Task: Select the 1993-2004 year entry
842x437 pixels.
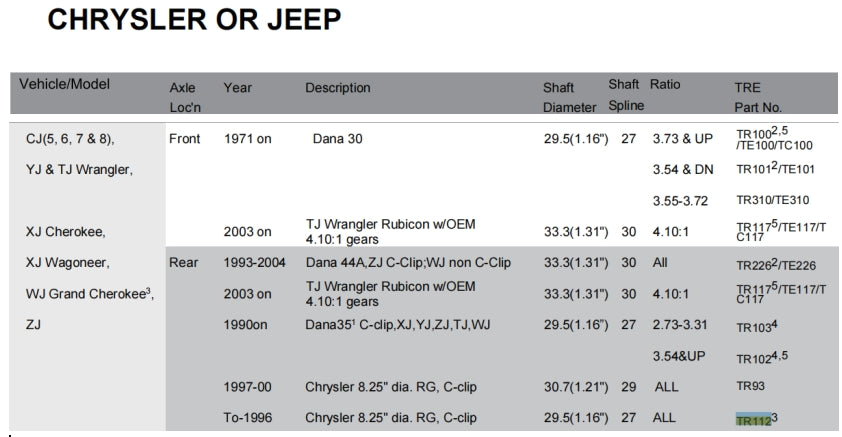Action: pyautogui.click(x=255, y=263)
